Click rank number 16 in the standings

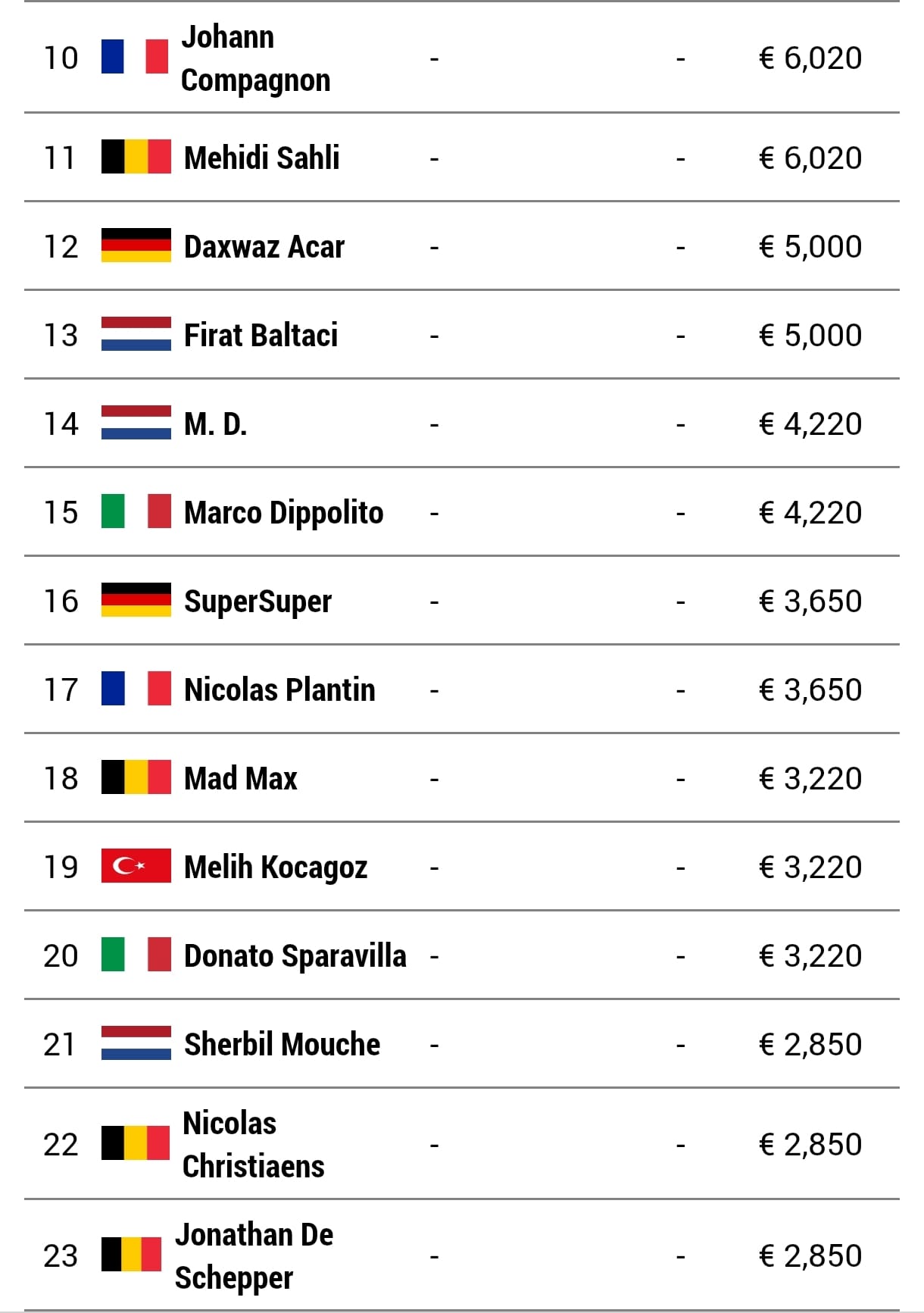coord(61,601)
